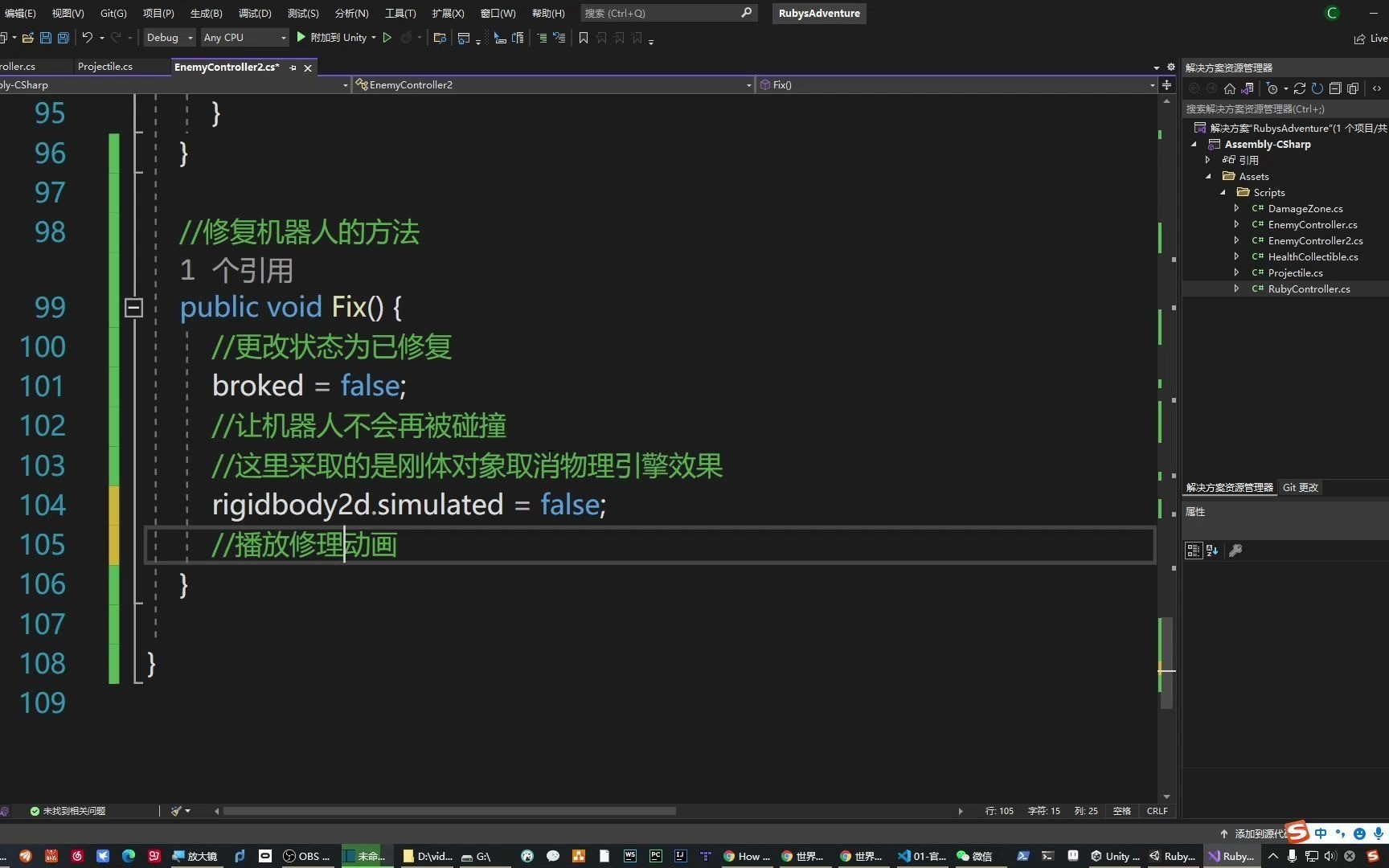
Task: Comment out the selected lines
Action: 543,38
